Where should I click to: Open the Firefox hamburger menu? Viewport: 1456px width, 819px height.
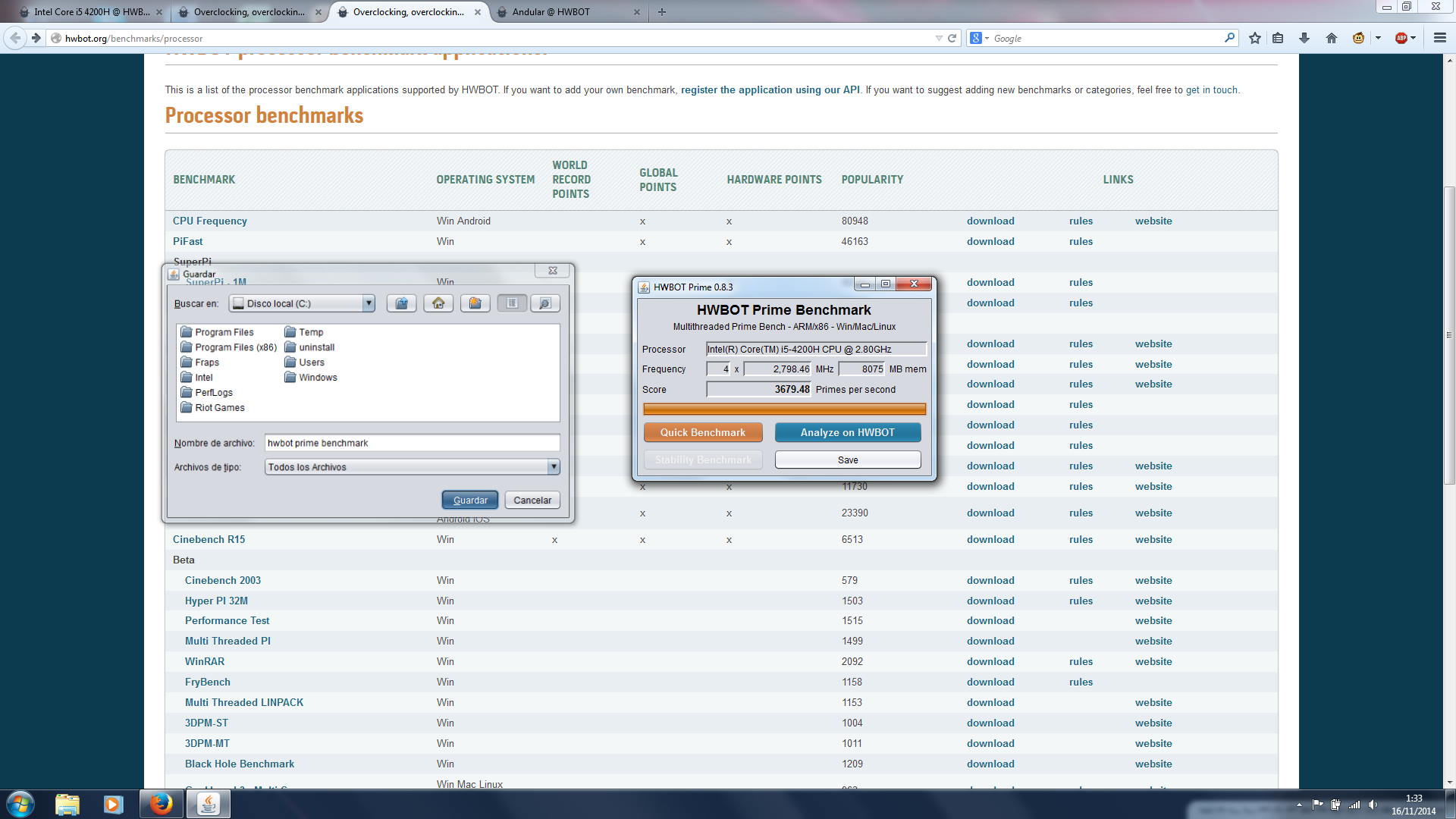(1440, 38)
